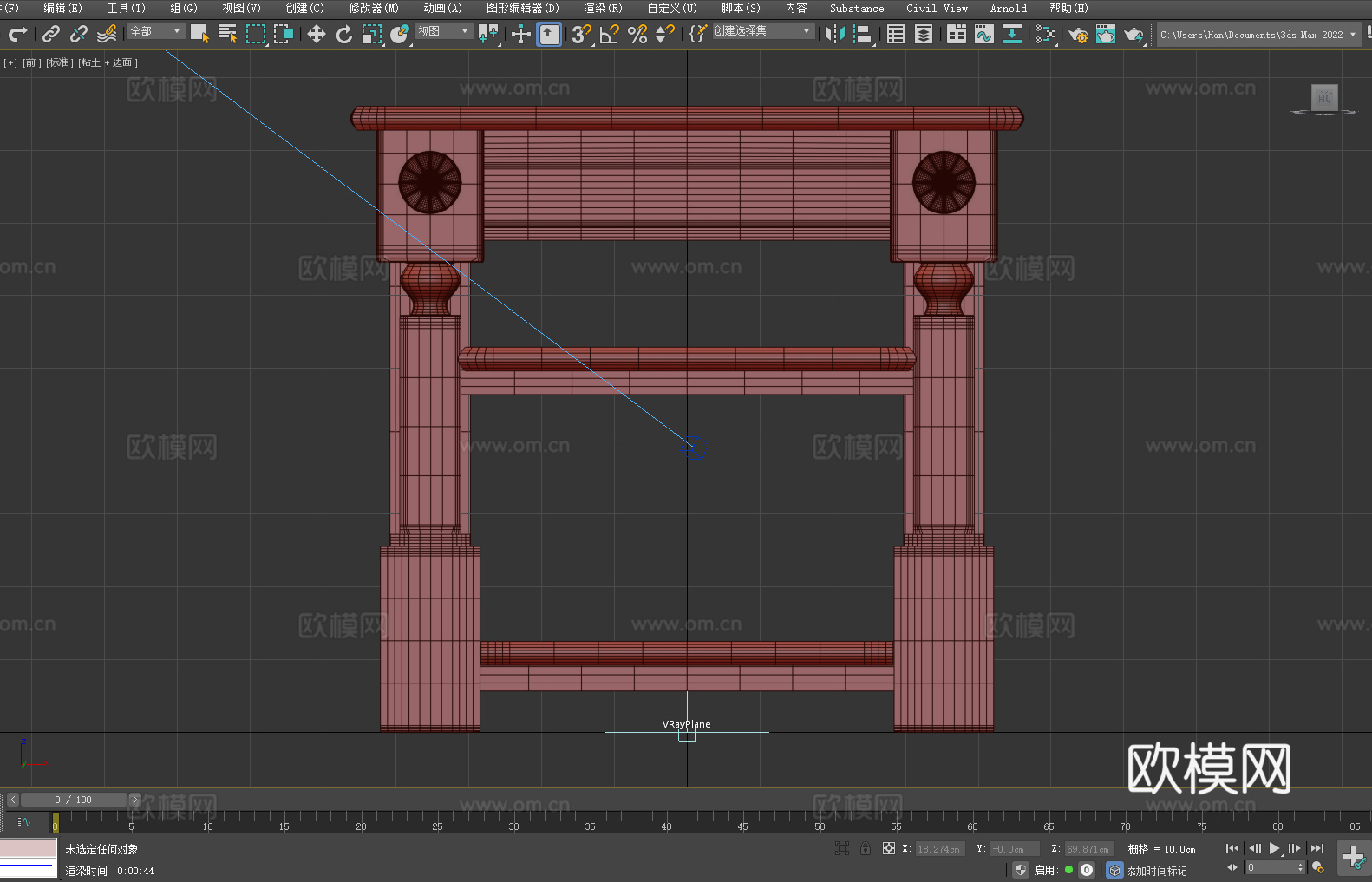Open Select by Name list icon
Viewport: 1372px width, 882px height.
(x=227, y=34)
